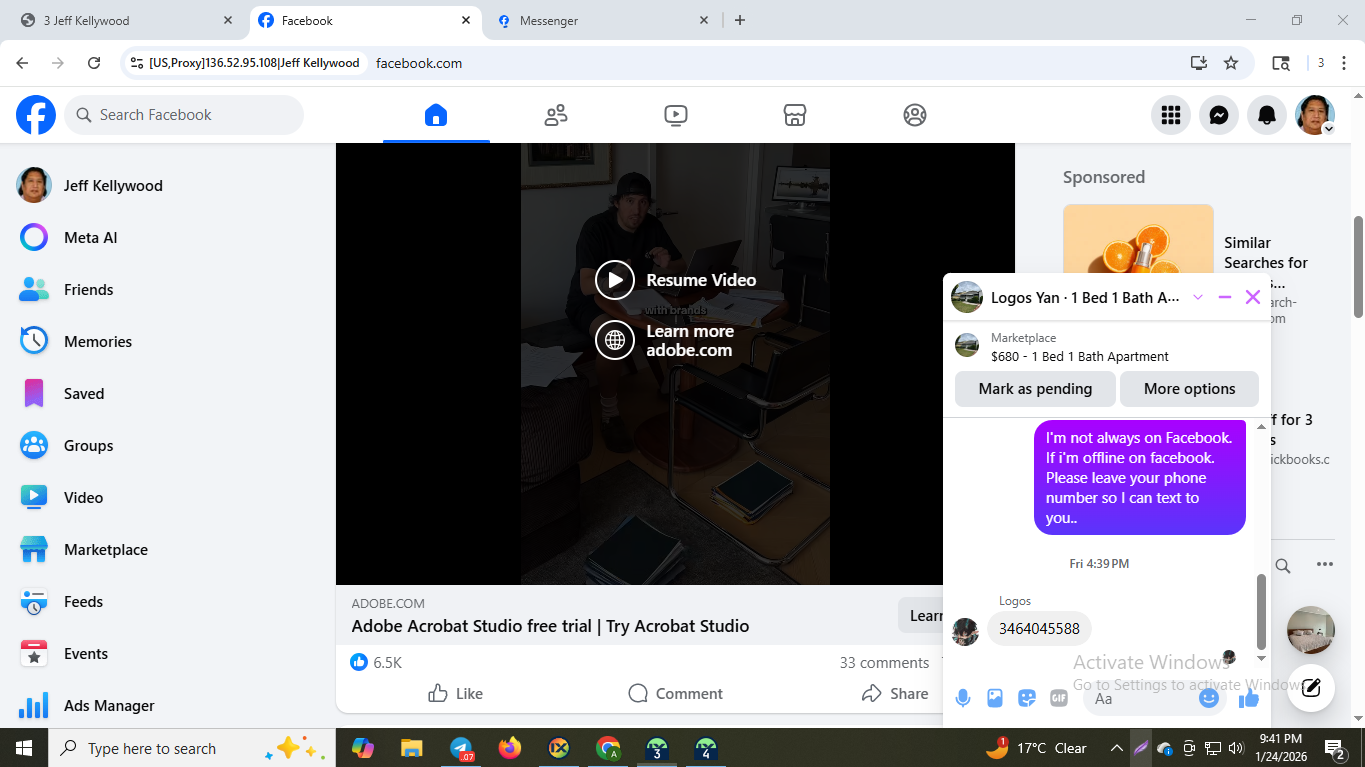Choose a GIF with the GIF icon
The width and height of the screenshot is (1365, 767).
click(x=1059, y=698)
